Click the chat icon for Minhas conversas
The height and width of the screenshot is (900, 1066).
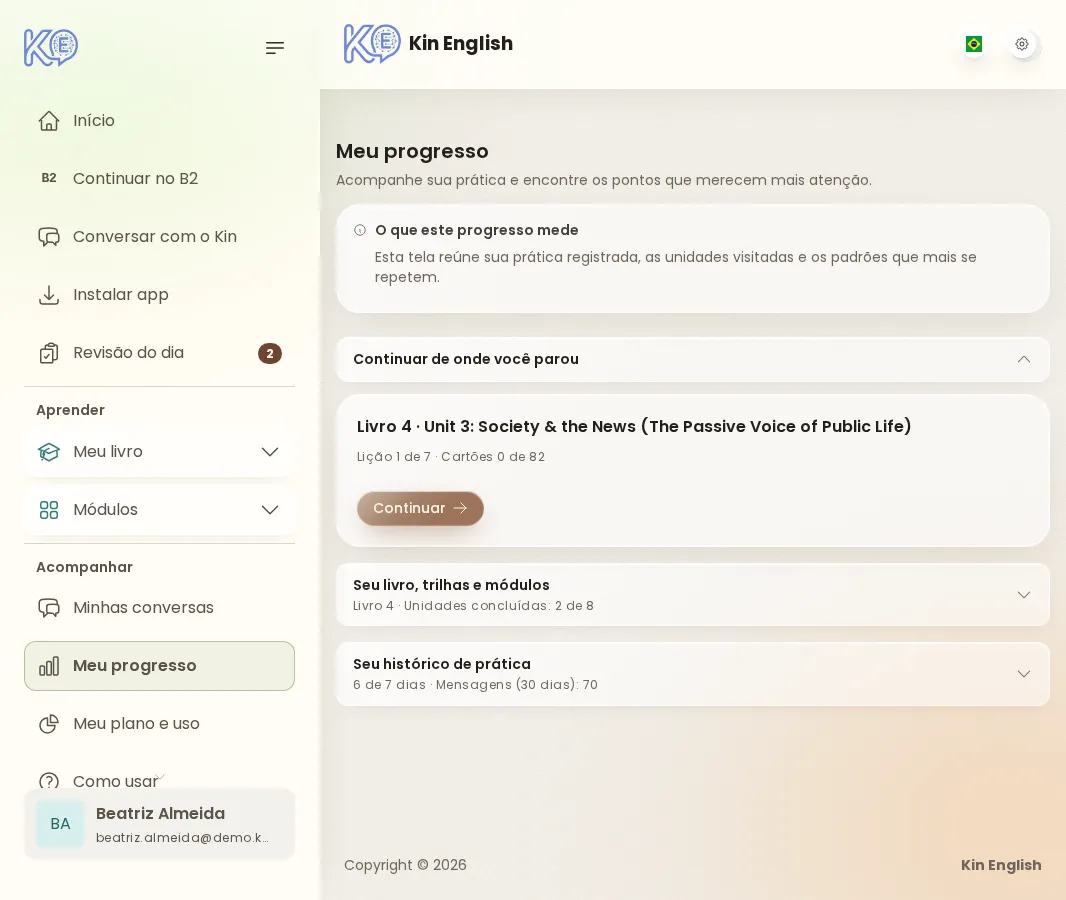point(49,608)
